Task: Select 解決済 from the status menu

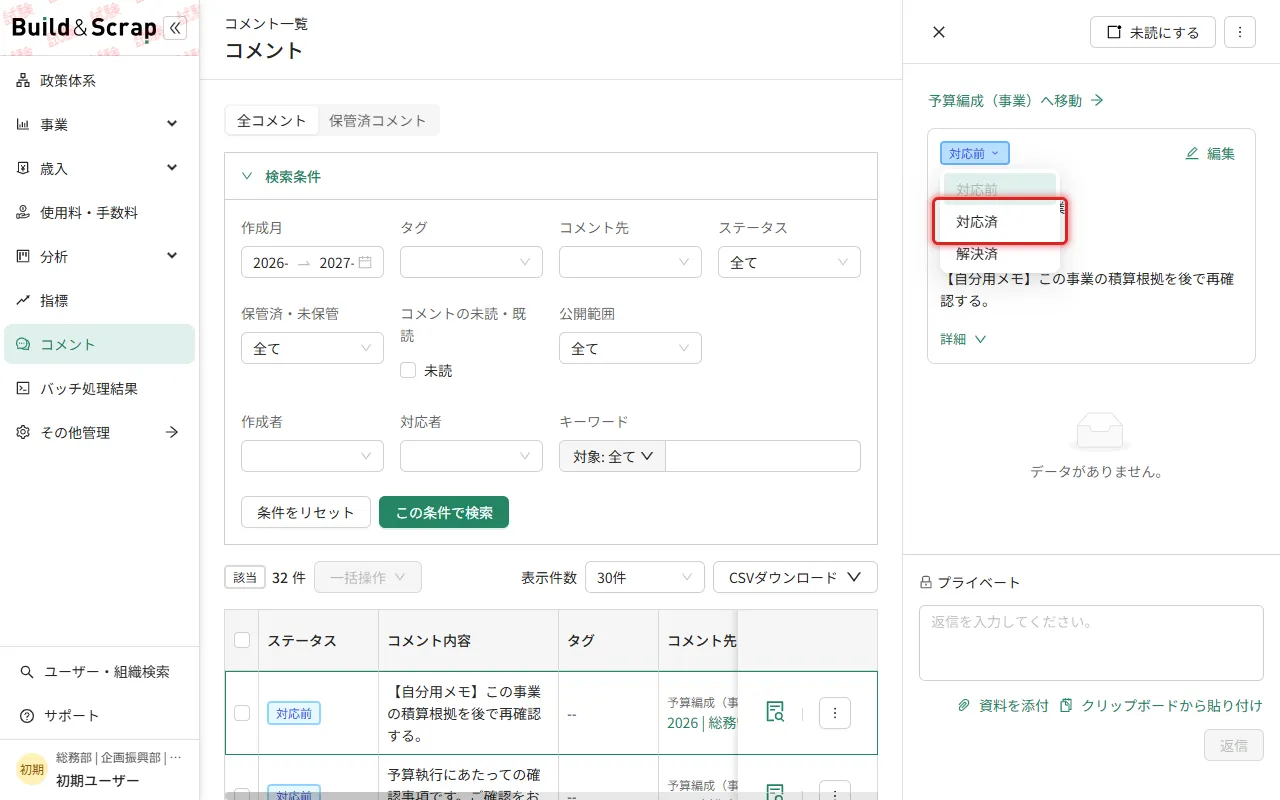Action: (x=1000, y=254)
